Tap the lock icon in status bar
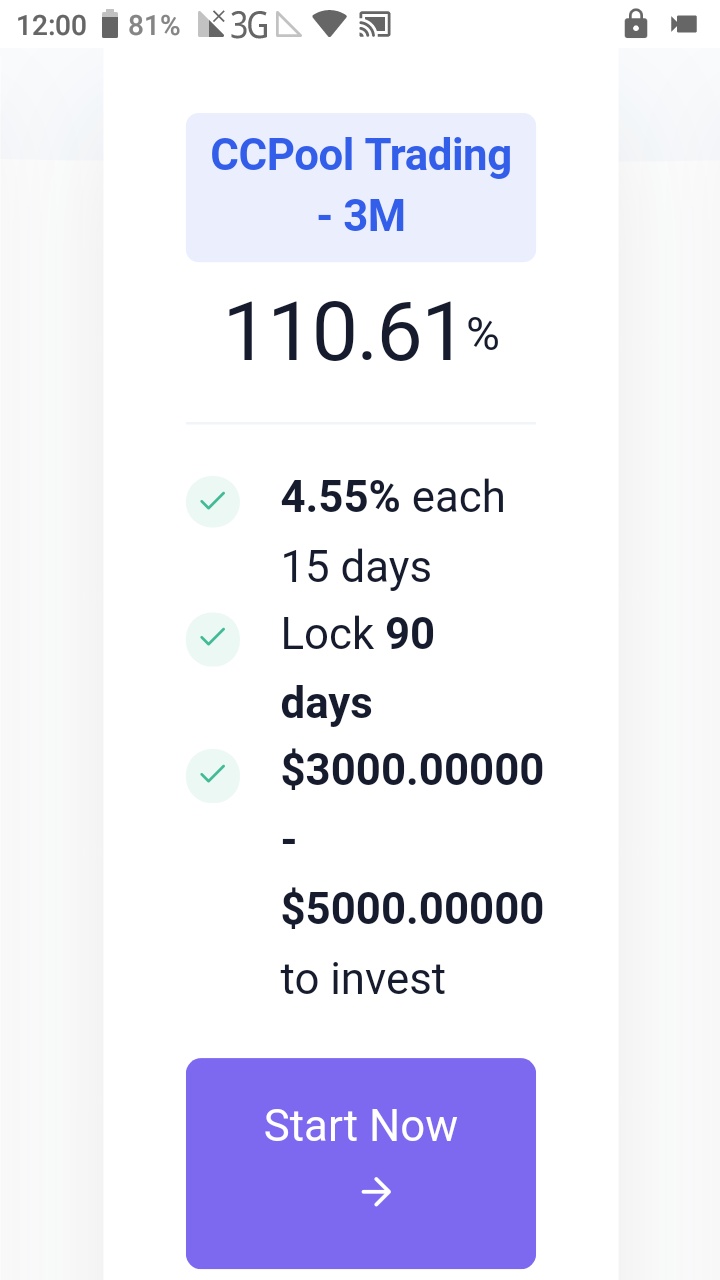The image size is (720, 1280). click(635, 24)
